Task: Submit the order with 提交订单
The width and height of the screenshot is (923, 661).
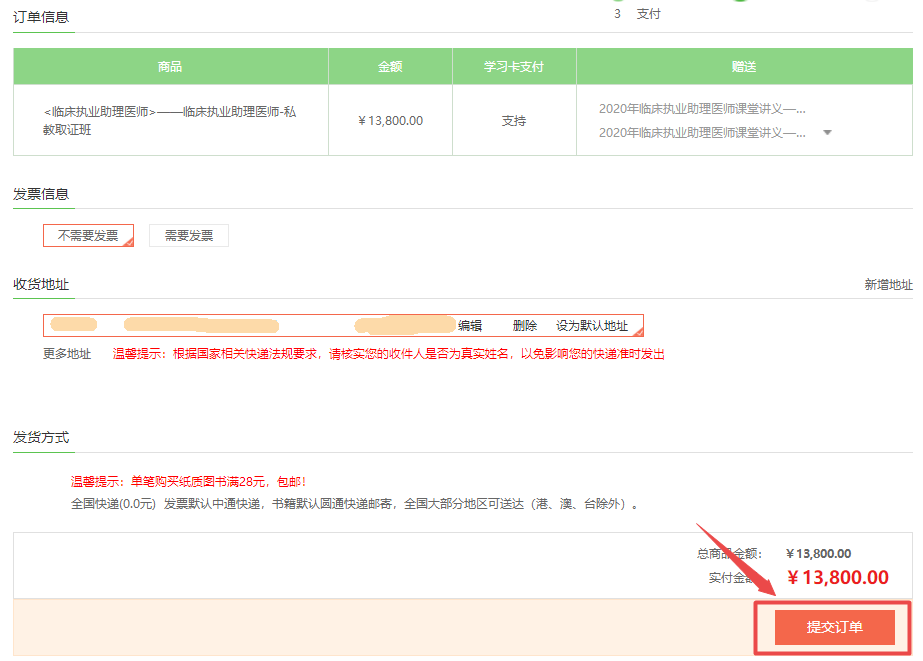Action: [x=834, y=627]
